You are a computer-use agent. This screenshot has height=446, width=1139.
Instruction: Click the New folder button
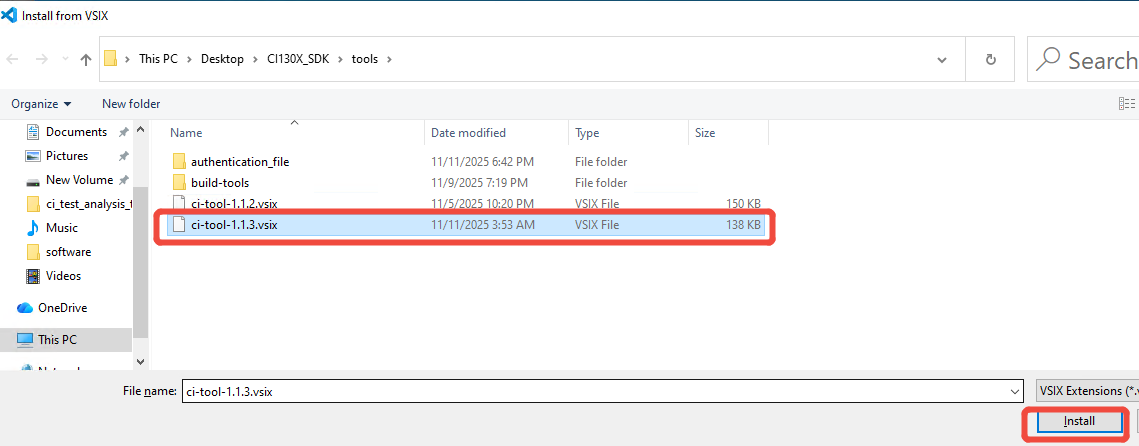click(x=131, y=104)
